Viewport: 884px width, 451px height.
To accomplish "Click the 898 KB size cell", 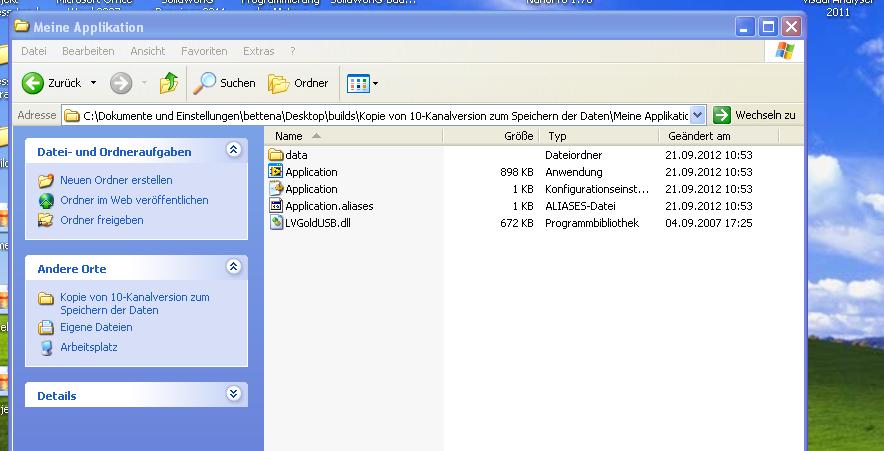I will coord(516,172).
